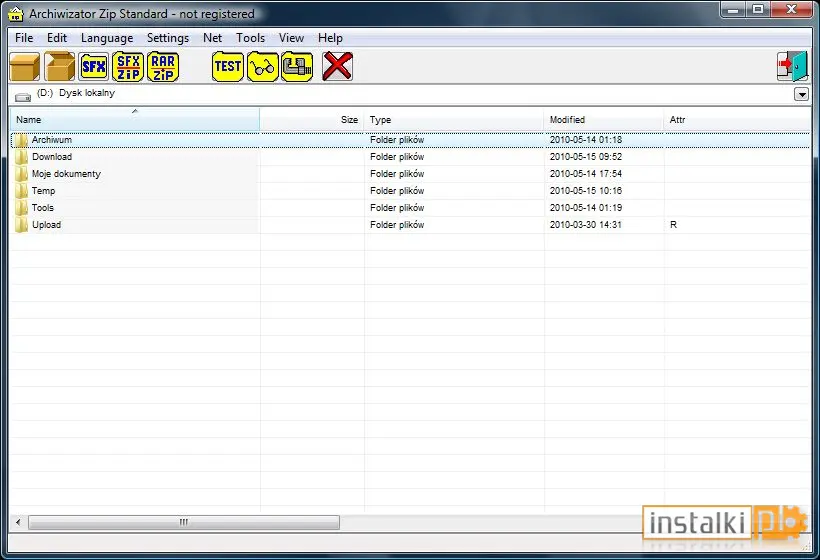Select the Archiwum row name
This screenshot has height=560, width=820.
pyautogui.click(x=52, y=140)
